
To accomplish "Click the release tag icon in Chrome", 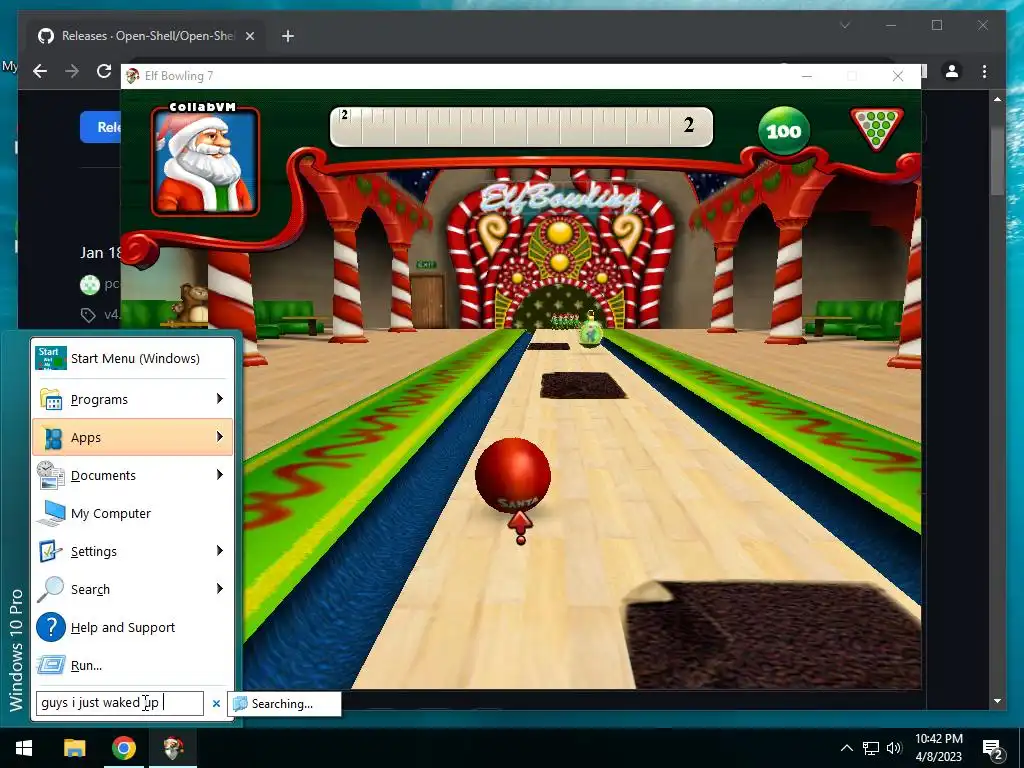I will [x=88, y=315].
